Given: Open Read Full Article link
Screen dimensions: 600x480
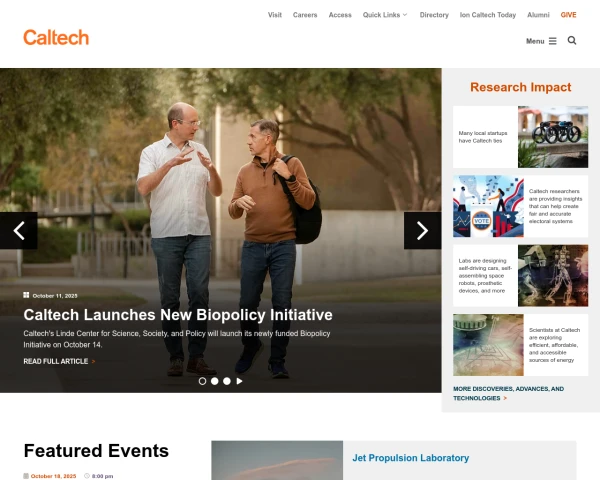Looking at the screenshot, I should (59, 361).
